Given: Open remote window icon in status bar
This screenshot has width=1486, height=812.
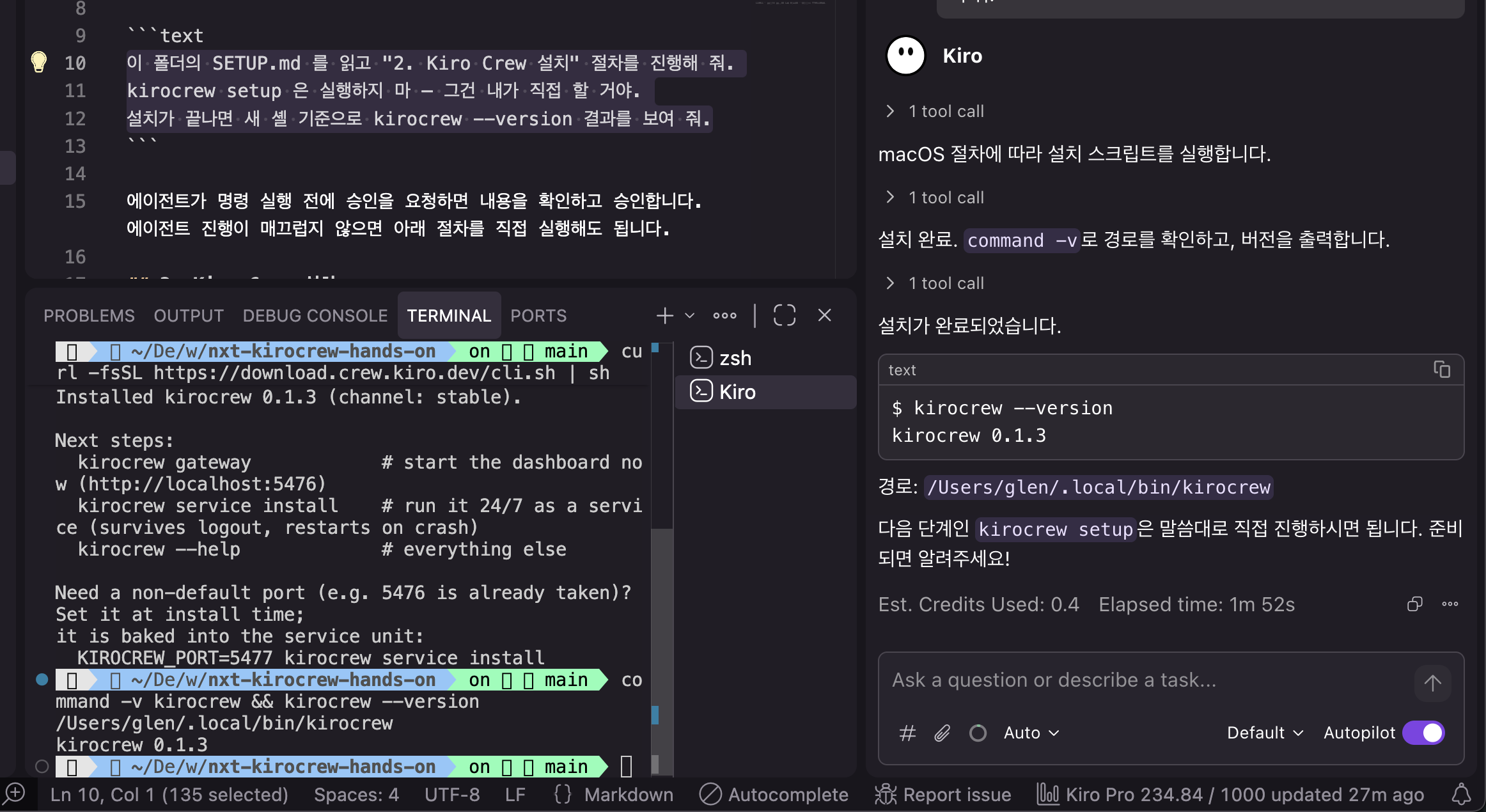Looking at the screenshot, I should 14,794.
